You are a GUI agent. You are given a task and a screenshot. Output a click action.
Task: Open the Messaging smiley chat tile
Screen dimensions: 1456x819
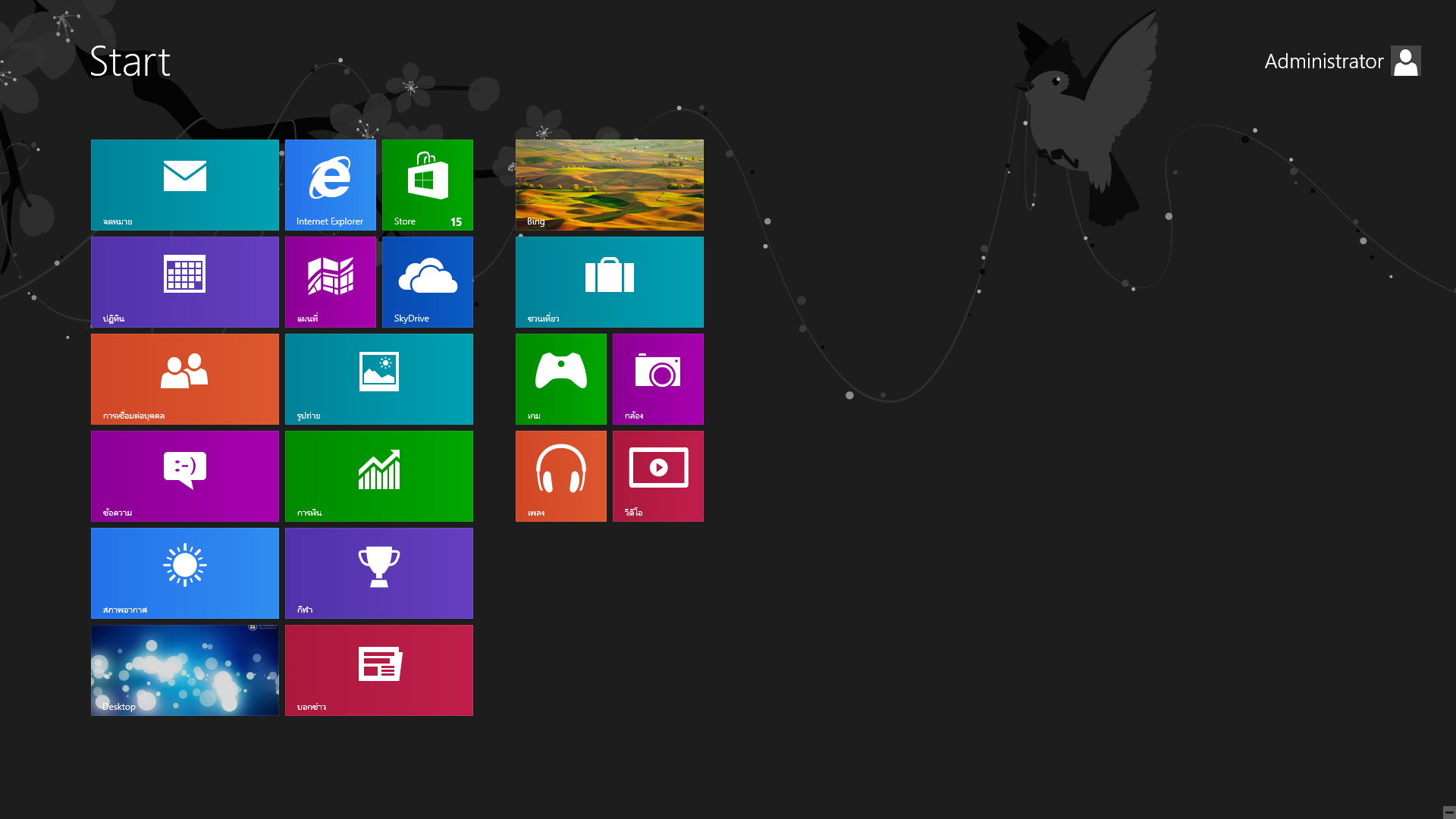(x=184, y=475)
